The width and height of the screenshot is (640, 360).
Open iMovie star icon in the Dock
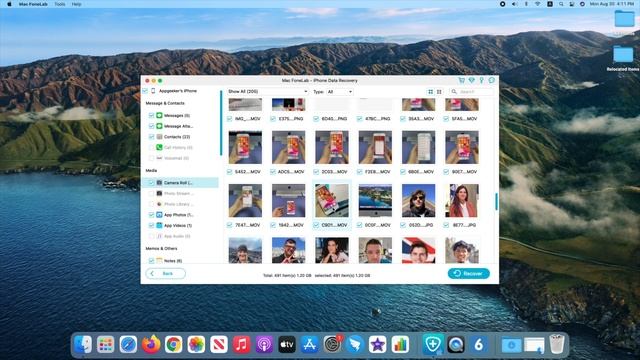tap(378, 345)
